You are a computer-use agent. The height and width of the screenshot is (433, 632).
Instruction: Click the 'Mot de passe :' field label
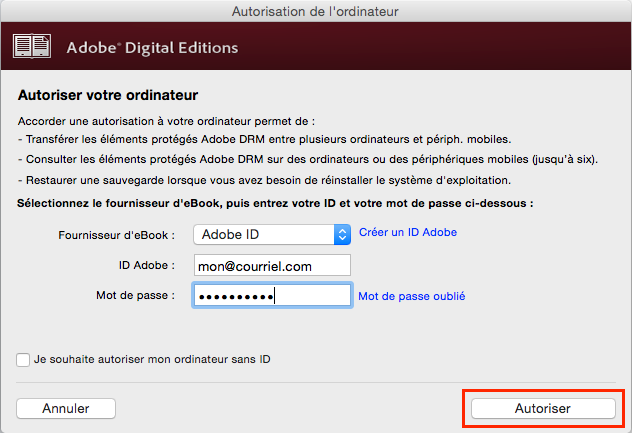[135, 296]
